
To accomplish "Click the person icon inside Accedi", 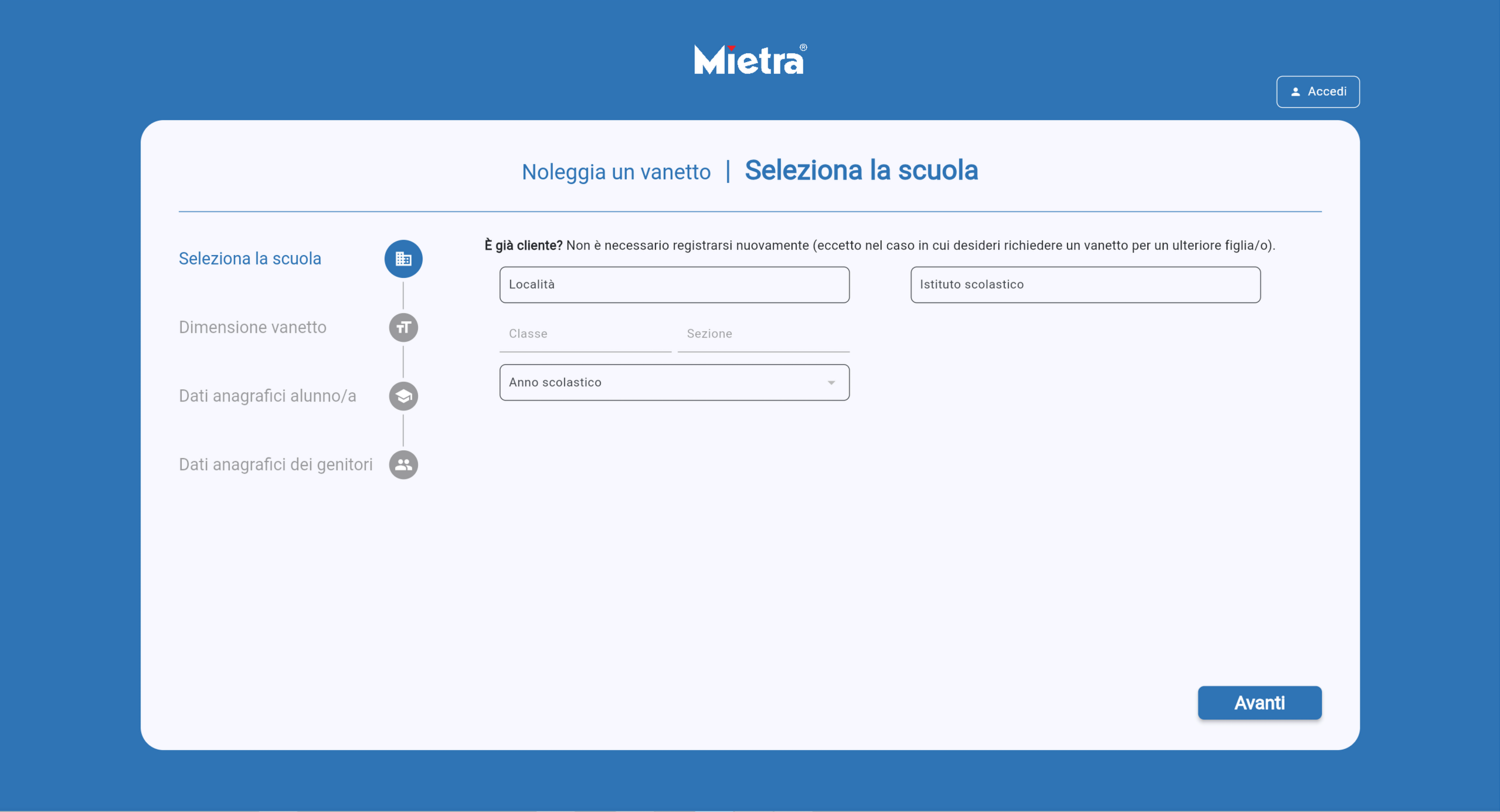I will coord(1295,92).
